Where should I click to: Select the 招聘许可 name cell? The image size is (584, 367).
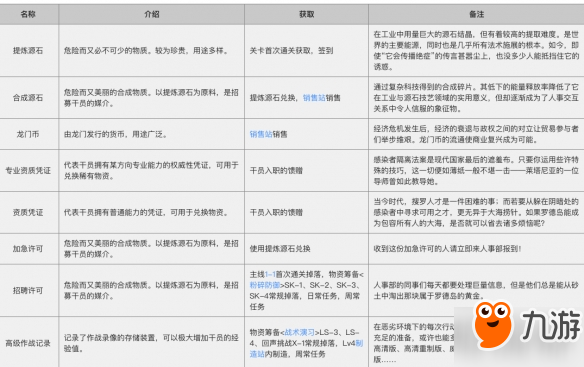pyautogui.click(x=28, y=291)
